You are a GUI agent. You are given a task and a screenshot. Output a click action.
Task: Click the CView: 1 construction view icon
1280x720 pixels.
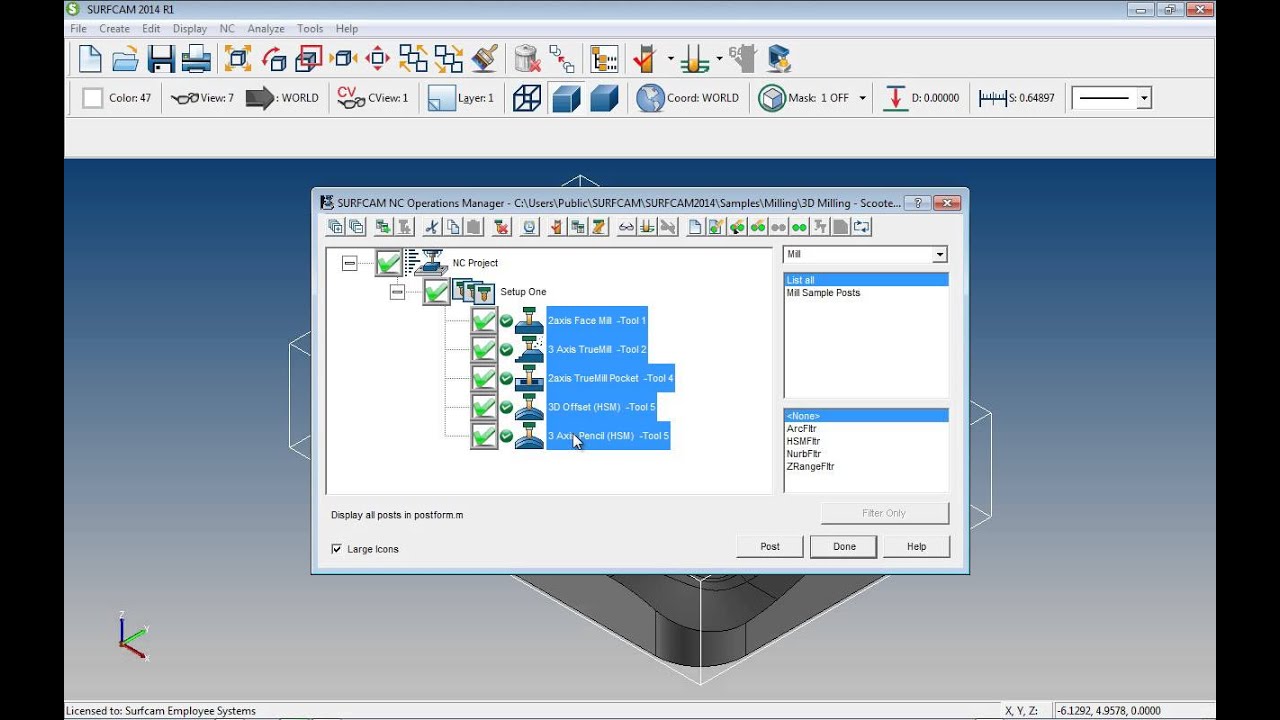tap(351, 98)
